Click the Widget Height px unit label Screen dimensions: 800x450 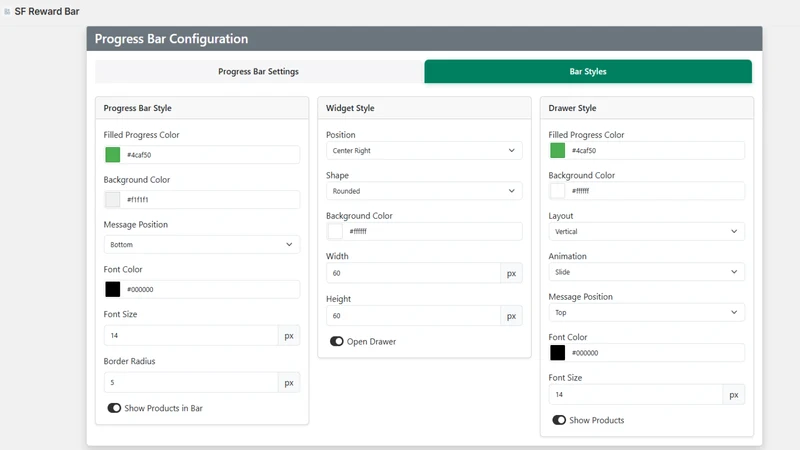tap(511, 316)
